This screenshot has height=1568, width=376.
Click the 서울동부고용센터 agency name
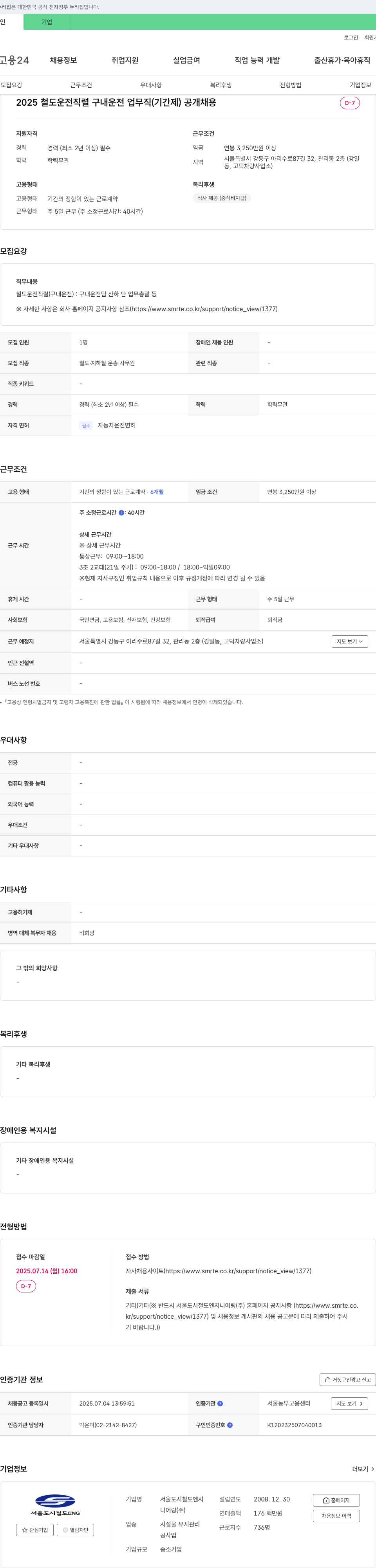pyautogui.click(x=289, y=1404)
